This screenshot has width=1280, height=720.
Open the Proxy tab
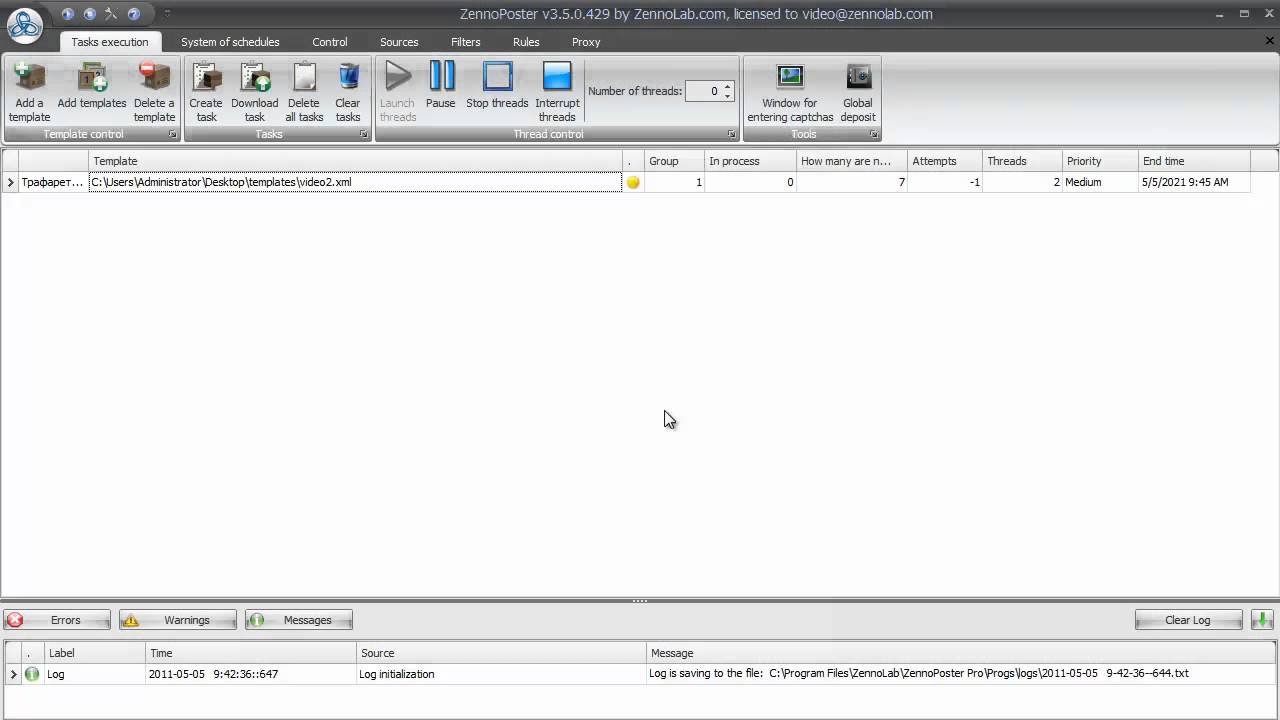(x=586, y=42)
